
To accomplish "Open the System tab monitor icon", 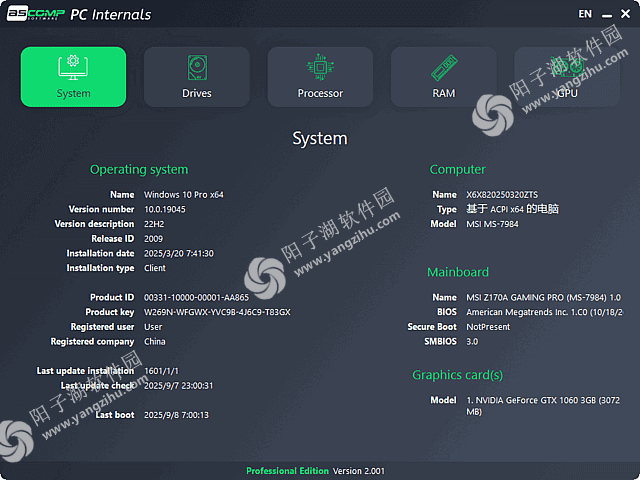I will tap(73, 67).
